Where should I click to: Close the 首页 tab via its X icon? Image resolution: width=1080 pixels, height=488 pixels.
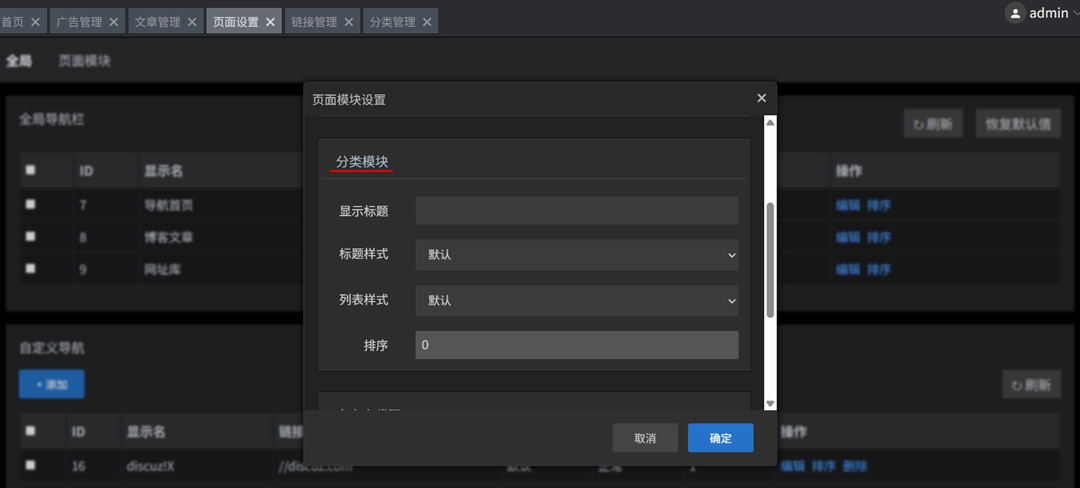coord(35,22)
